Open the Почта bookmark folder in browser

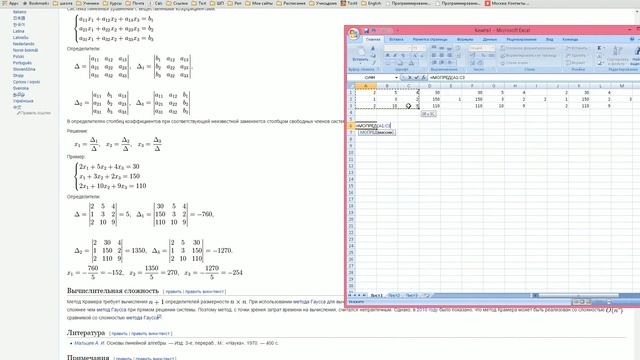pyautogui.click(x=135, y=3)
